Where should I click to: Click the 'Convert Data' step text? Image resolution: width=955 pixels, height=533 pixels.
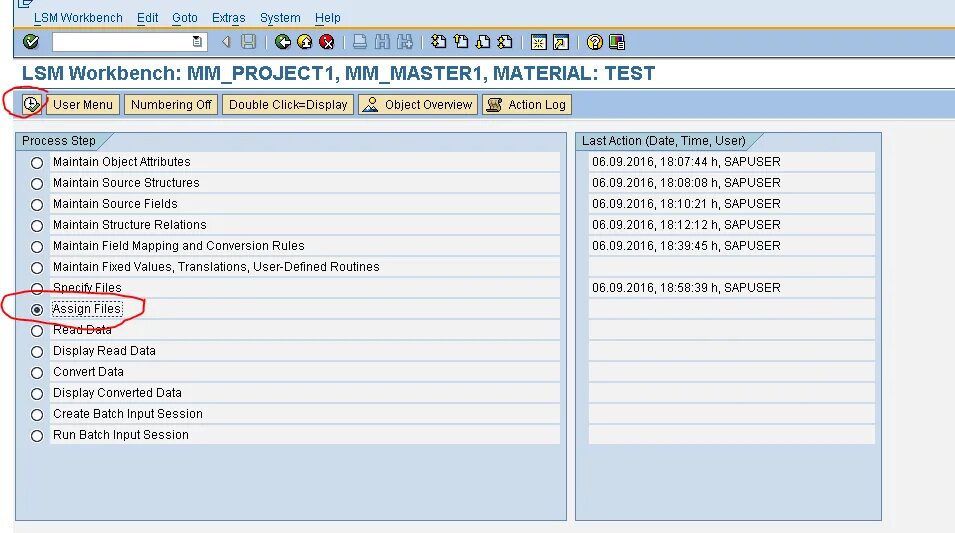[x=88, y=372]
